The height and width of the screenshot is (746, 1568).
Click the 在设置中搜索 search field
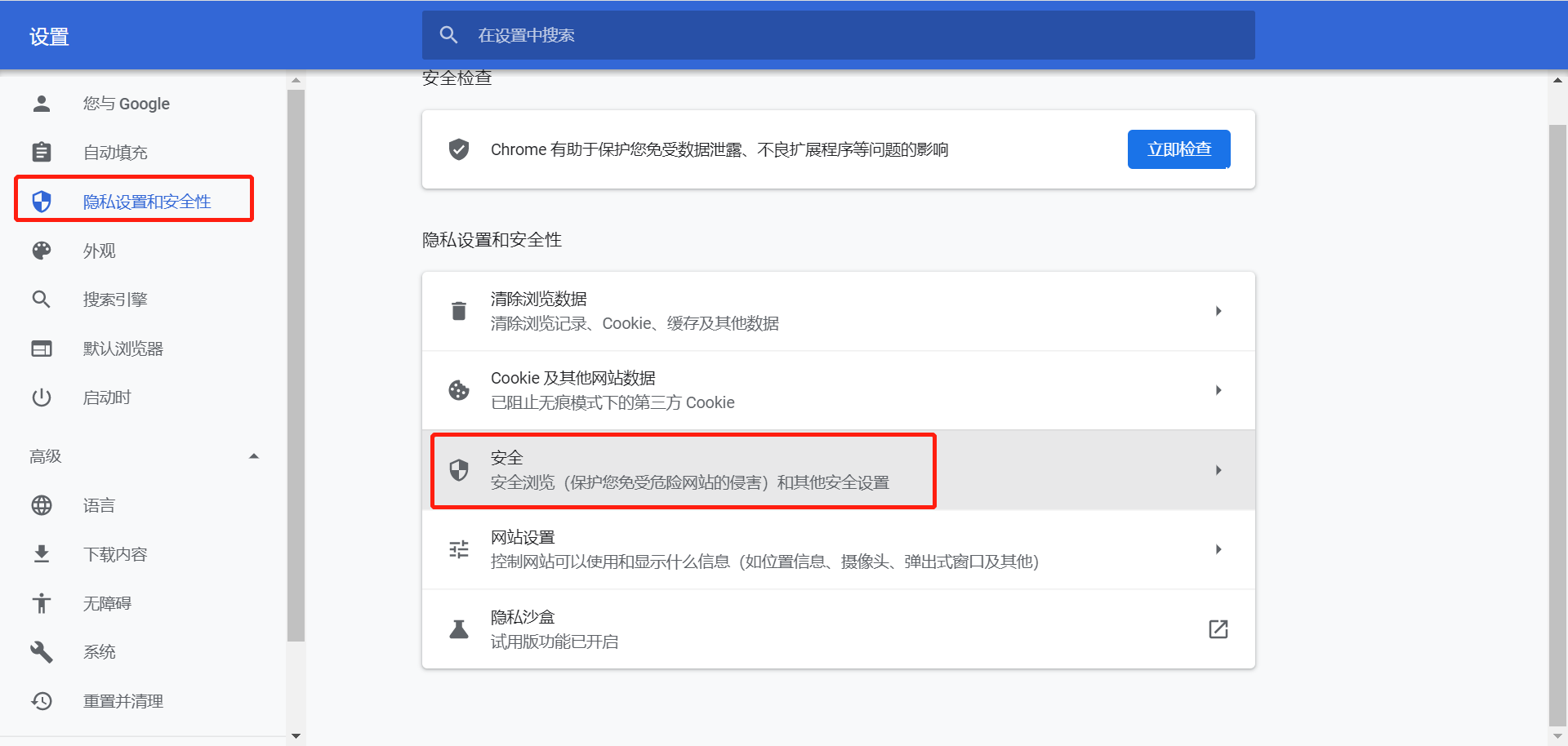coord(838,35)
